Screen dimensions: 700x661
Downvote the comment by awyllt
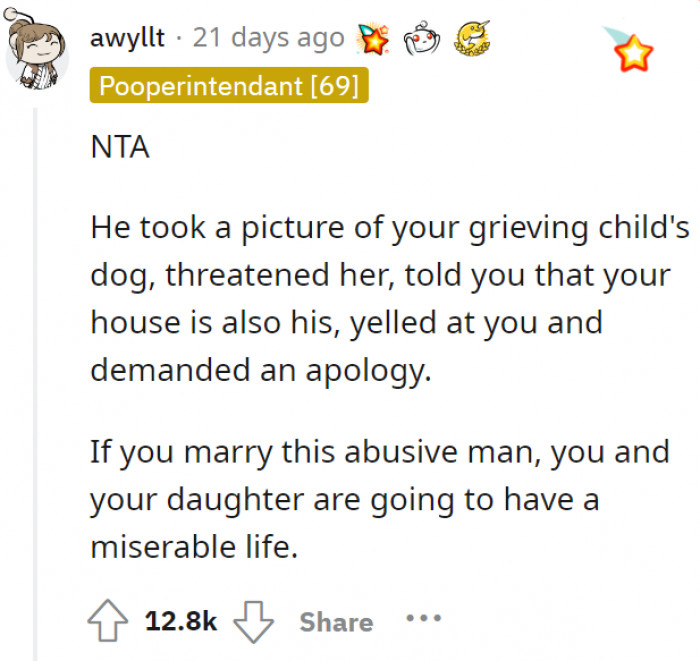coord(253,621)
